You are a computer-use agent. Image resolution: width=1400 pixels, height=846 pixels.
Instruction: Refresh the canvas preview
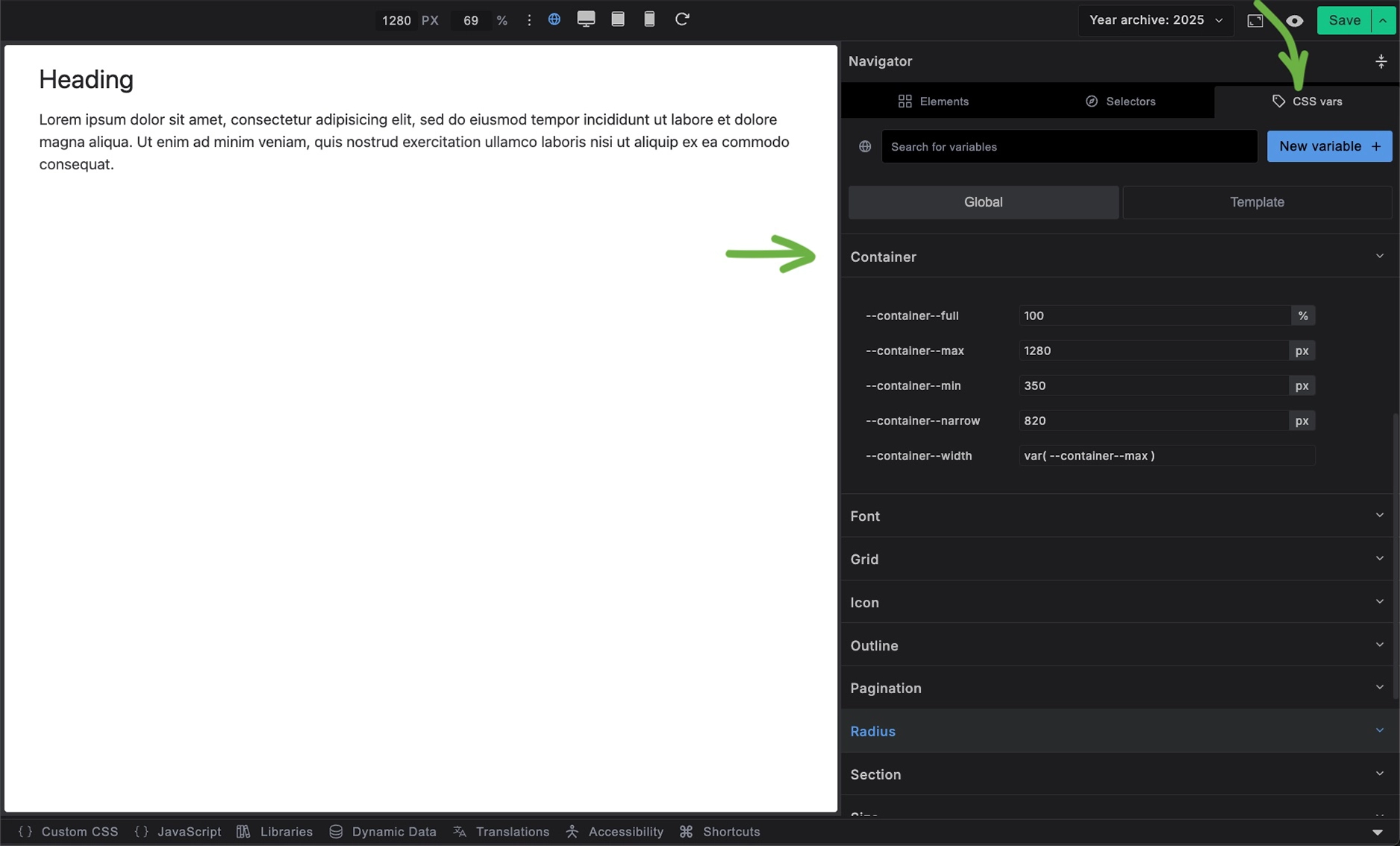pos(681,19)
